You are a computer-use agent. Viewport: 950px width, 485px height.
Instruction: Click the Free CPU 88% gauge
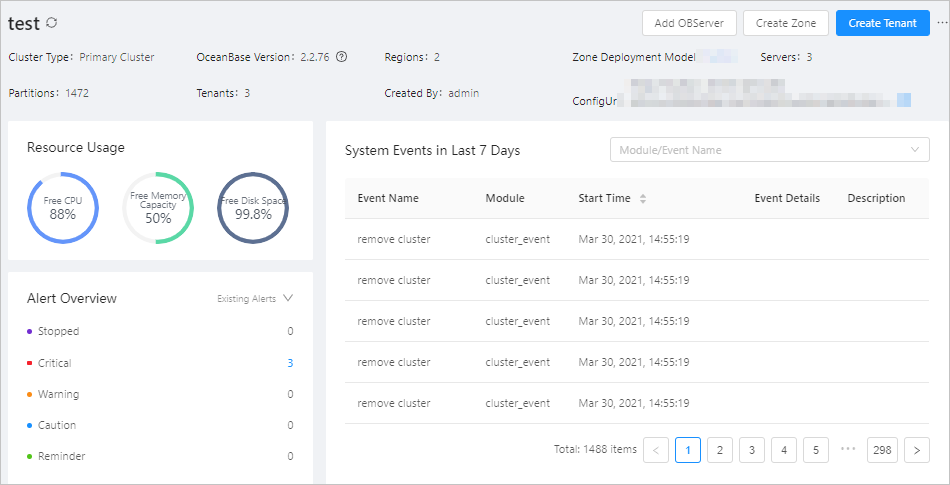(x=63, y=208)
